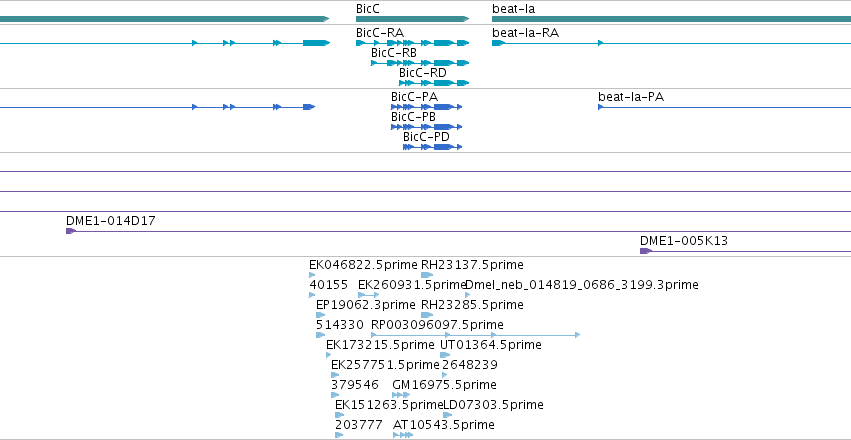The width and height of the screenshot is (851, 440).
Task: Open the 203777 feature label
Action: [x=359, y=425]
